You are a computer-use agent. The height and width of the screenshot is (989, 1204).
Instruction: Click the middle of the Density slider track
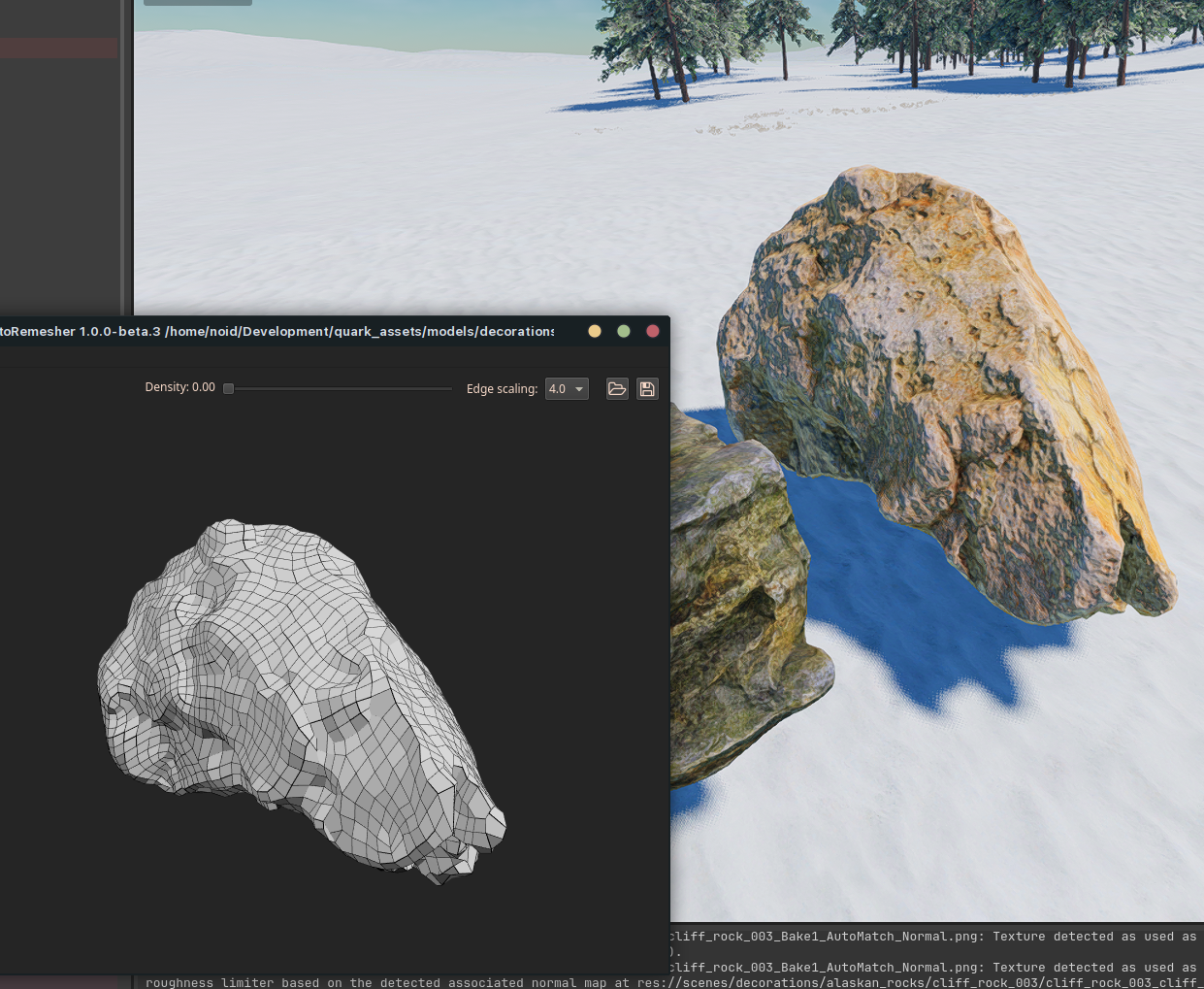pyautogui.click(x=342, y=388)
